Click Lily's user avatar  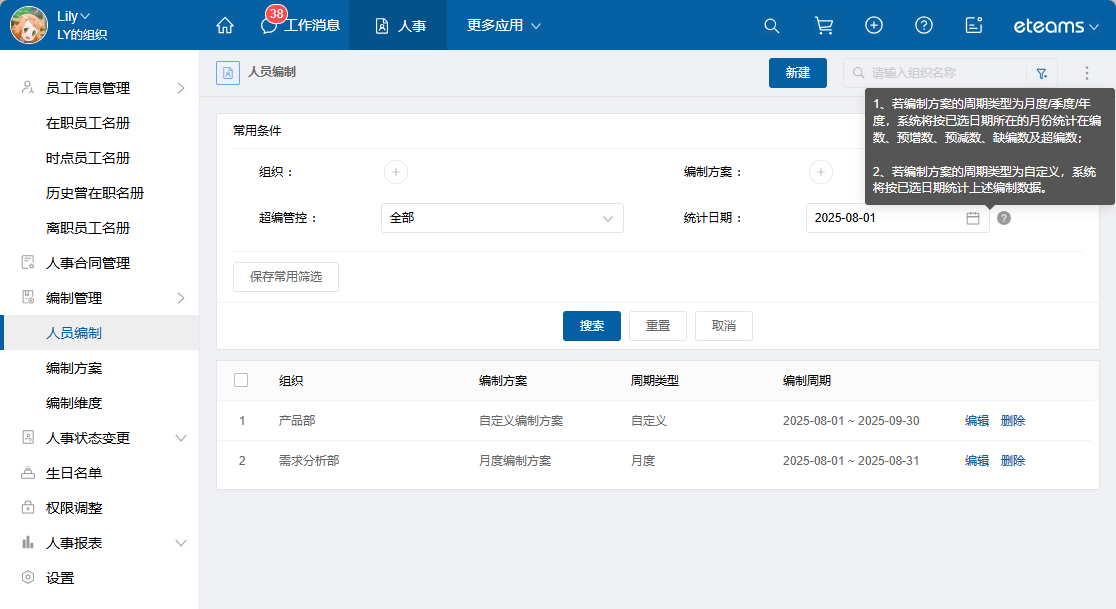coord(29,25)
